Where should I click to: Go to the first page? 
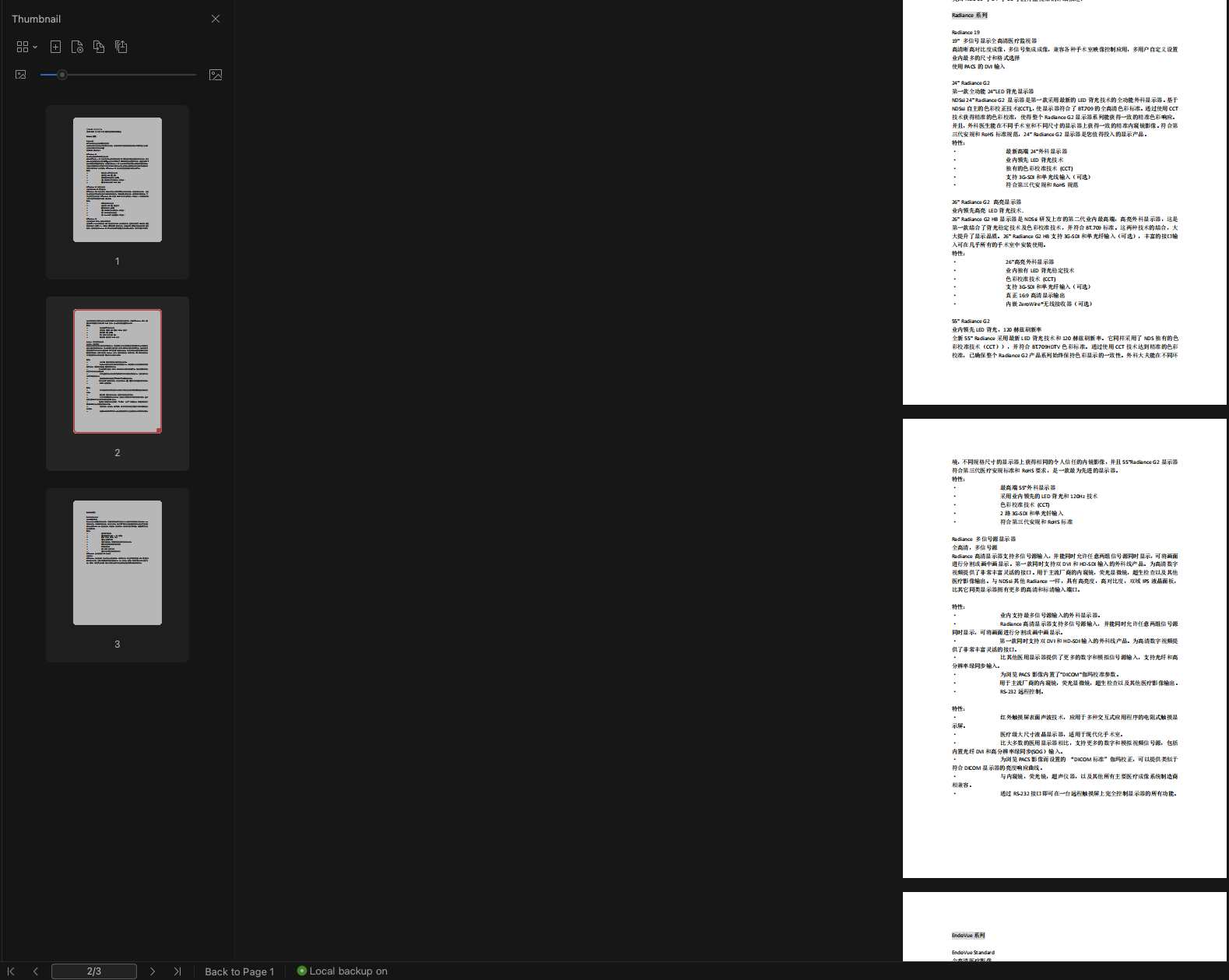(x=11, y=971)
